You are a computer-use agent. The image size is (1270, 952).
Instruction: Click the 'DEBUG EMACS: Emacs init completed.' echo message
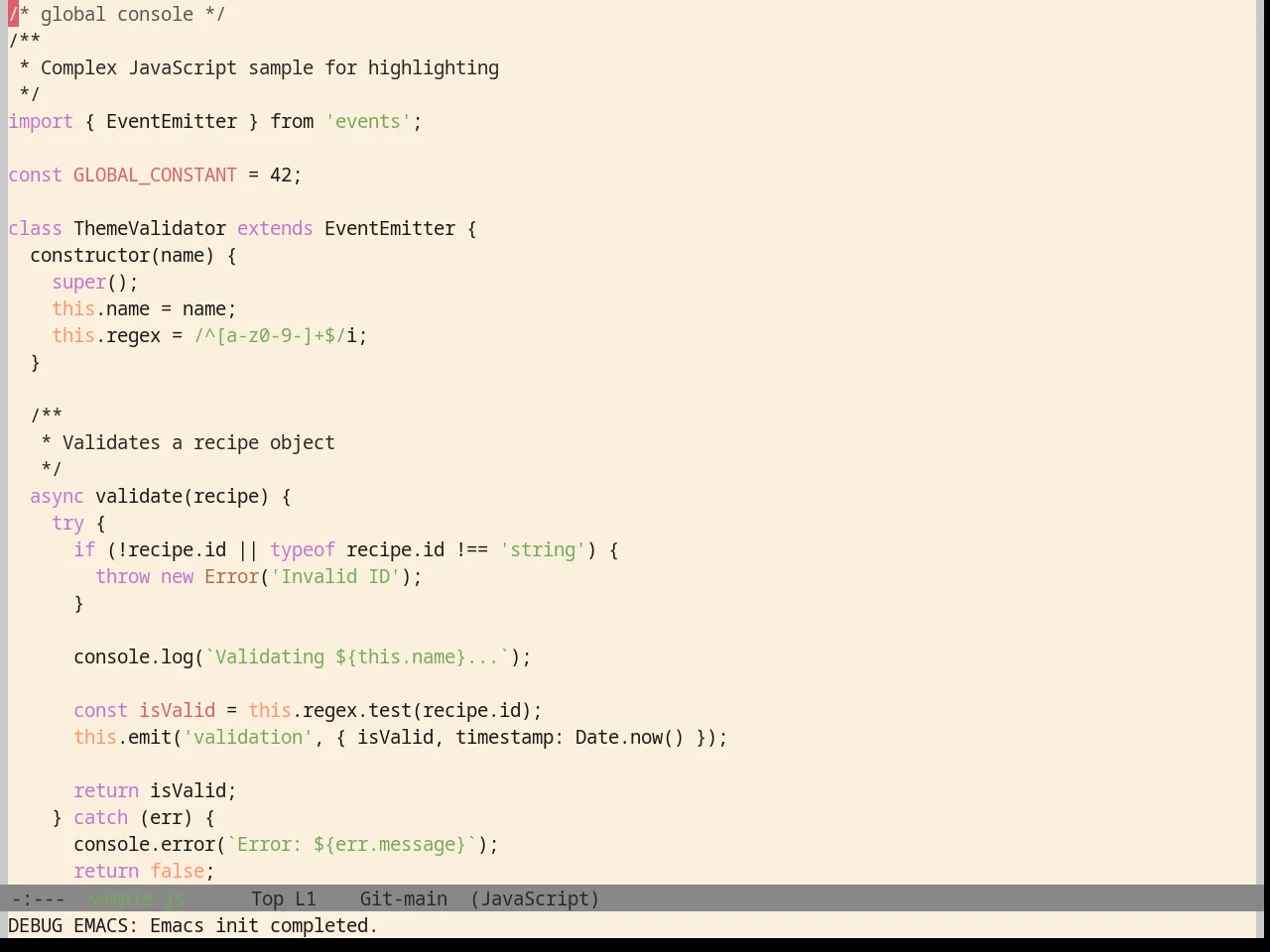(192, 926)
